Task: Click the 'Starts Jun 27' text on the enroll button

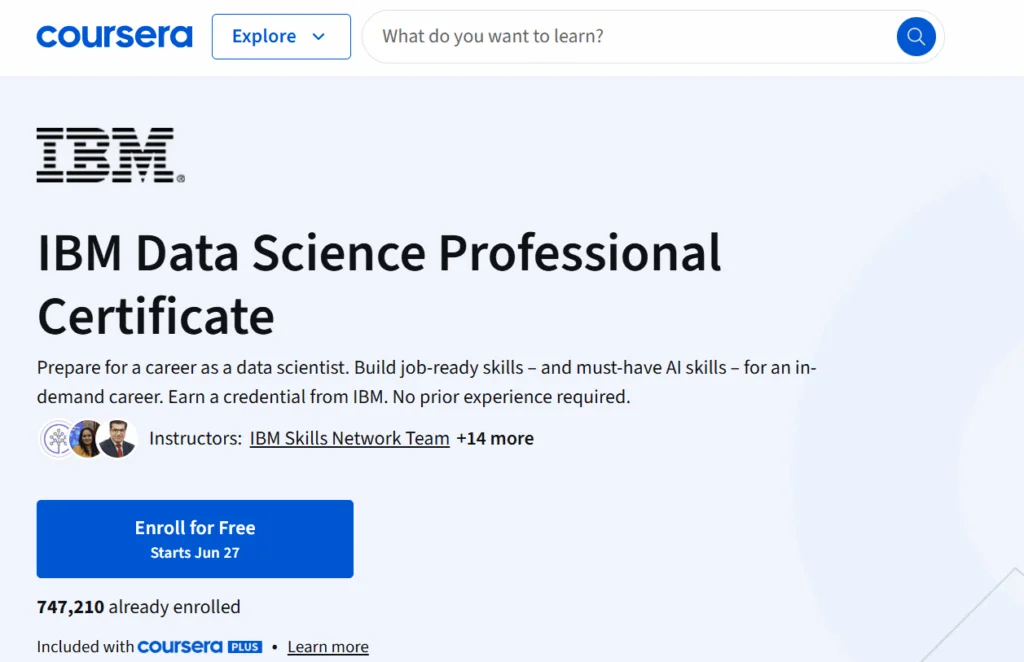Action: (x=195, y=553)
